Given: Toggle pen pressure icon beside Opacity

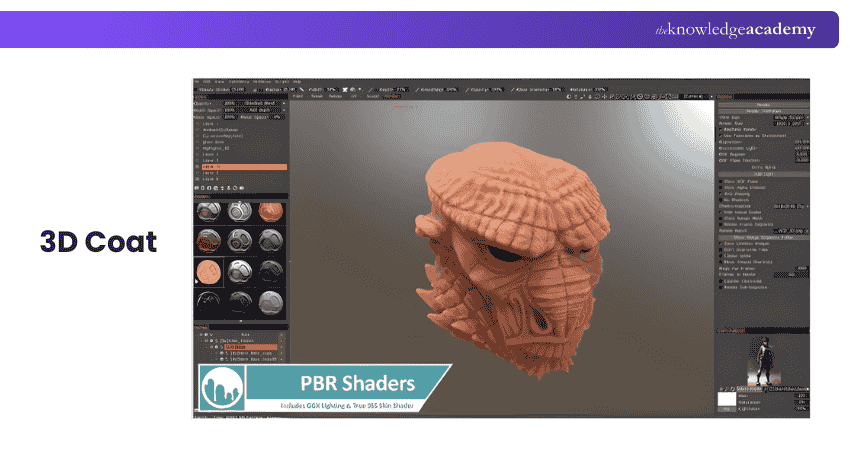Looking at the screenshot, I should point(465,89).
